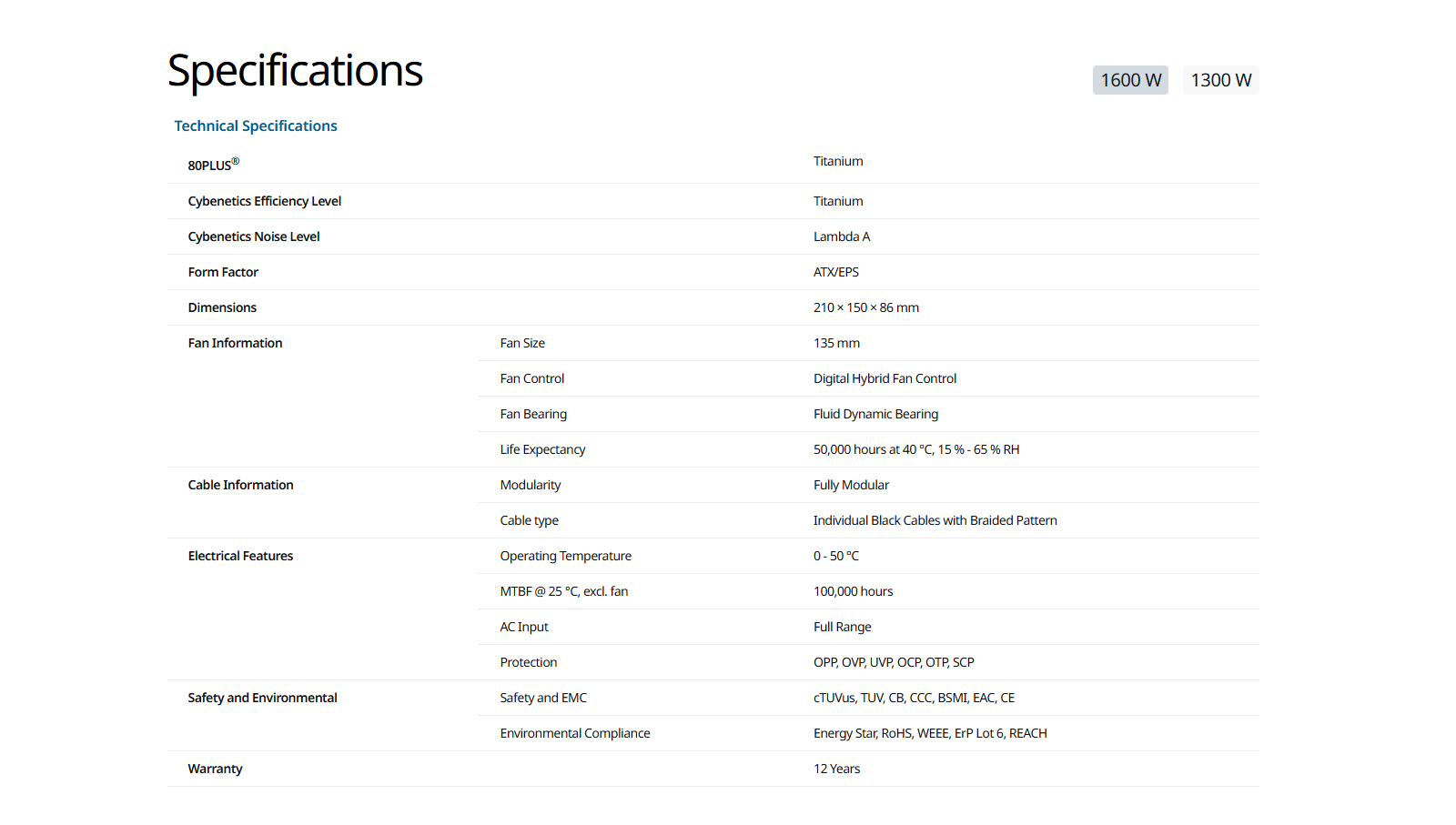Image resolution: width=1456 pixels, height=825 pixels.
Task: Click the Lambda A noise value
Action: pos(842,236)
